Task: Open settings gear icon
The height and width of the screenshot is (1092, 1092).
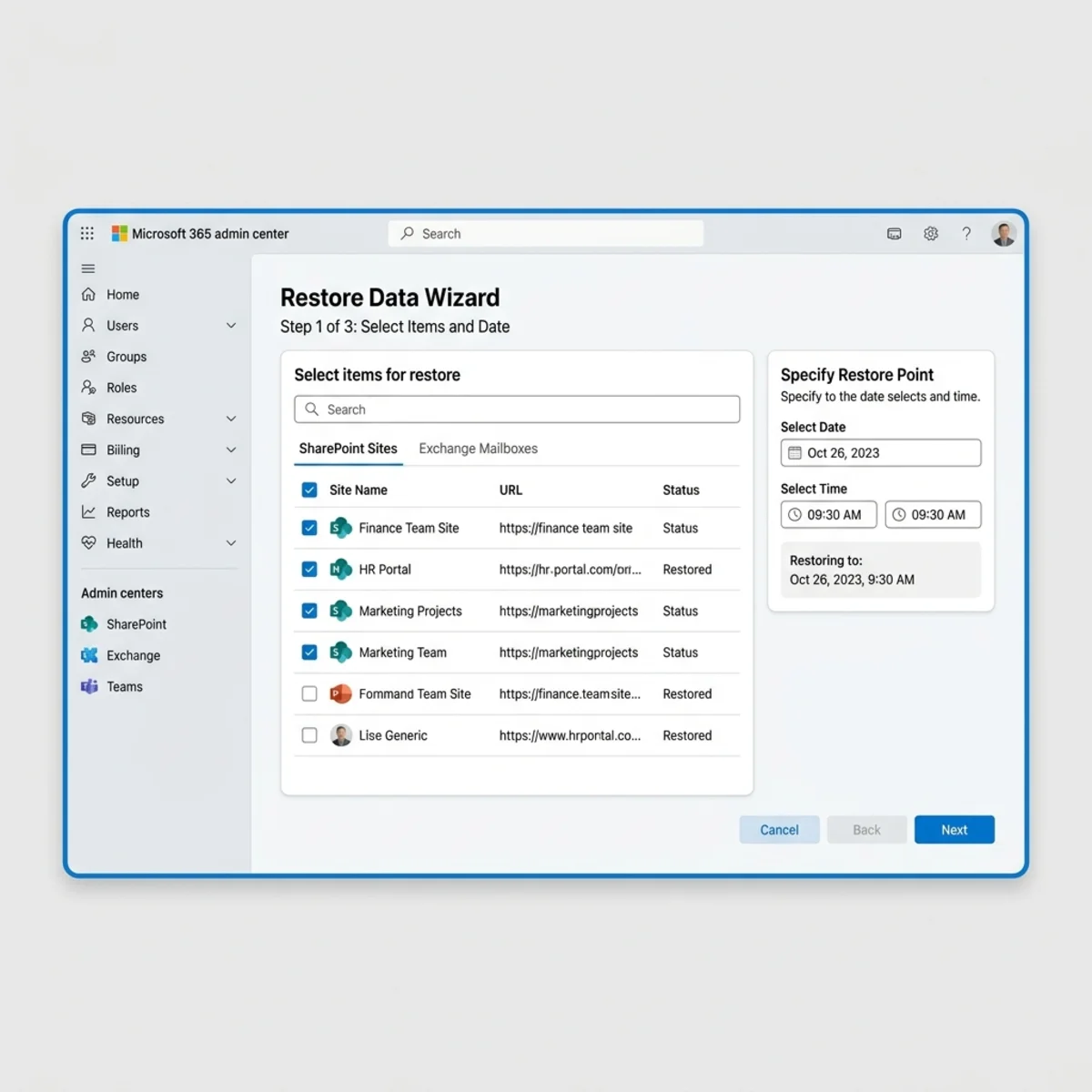Action: point(931,234)
